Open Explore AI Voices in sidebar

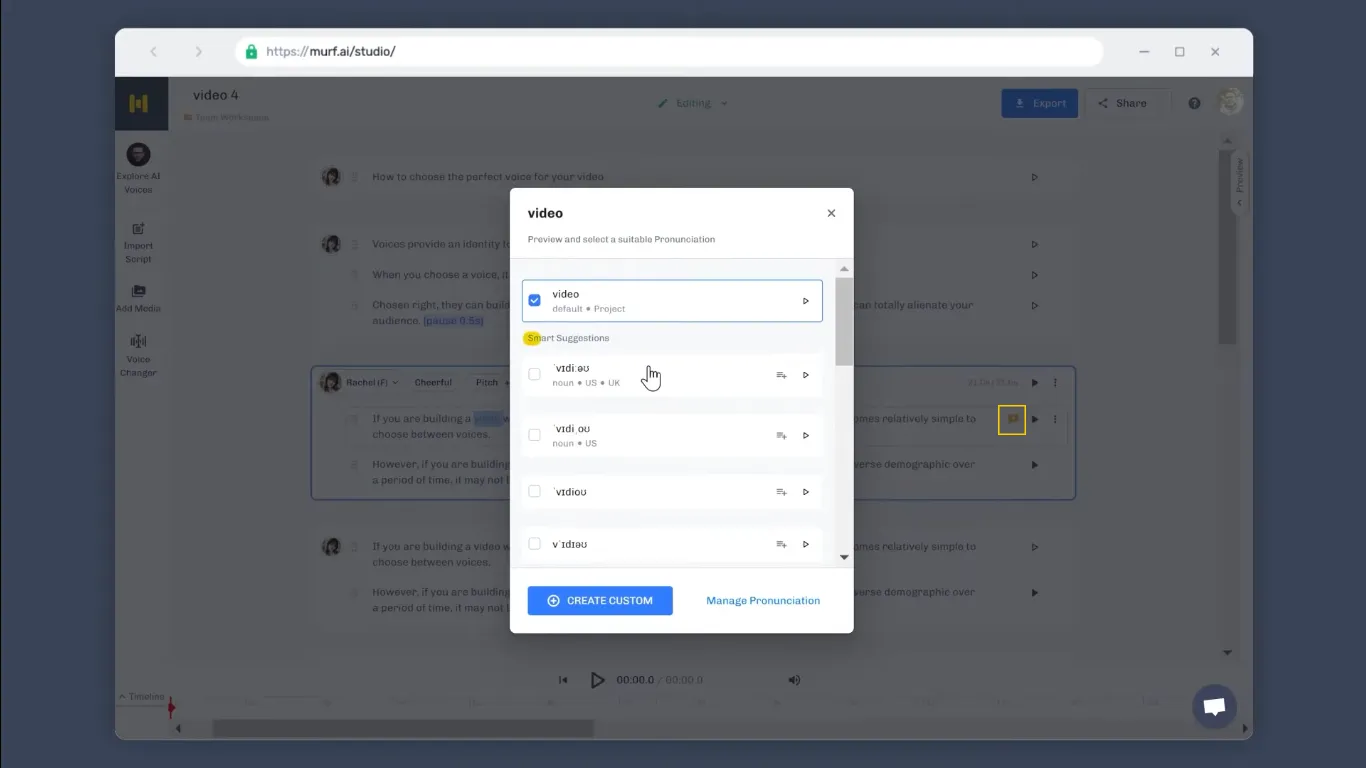pos(138,168)
